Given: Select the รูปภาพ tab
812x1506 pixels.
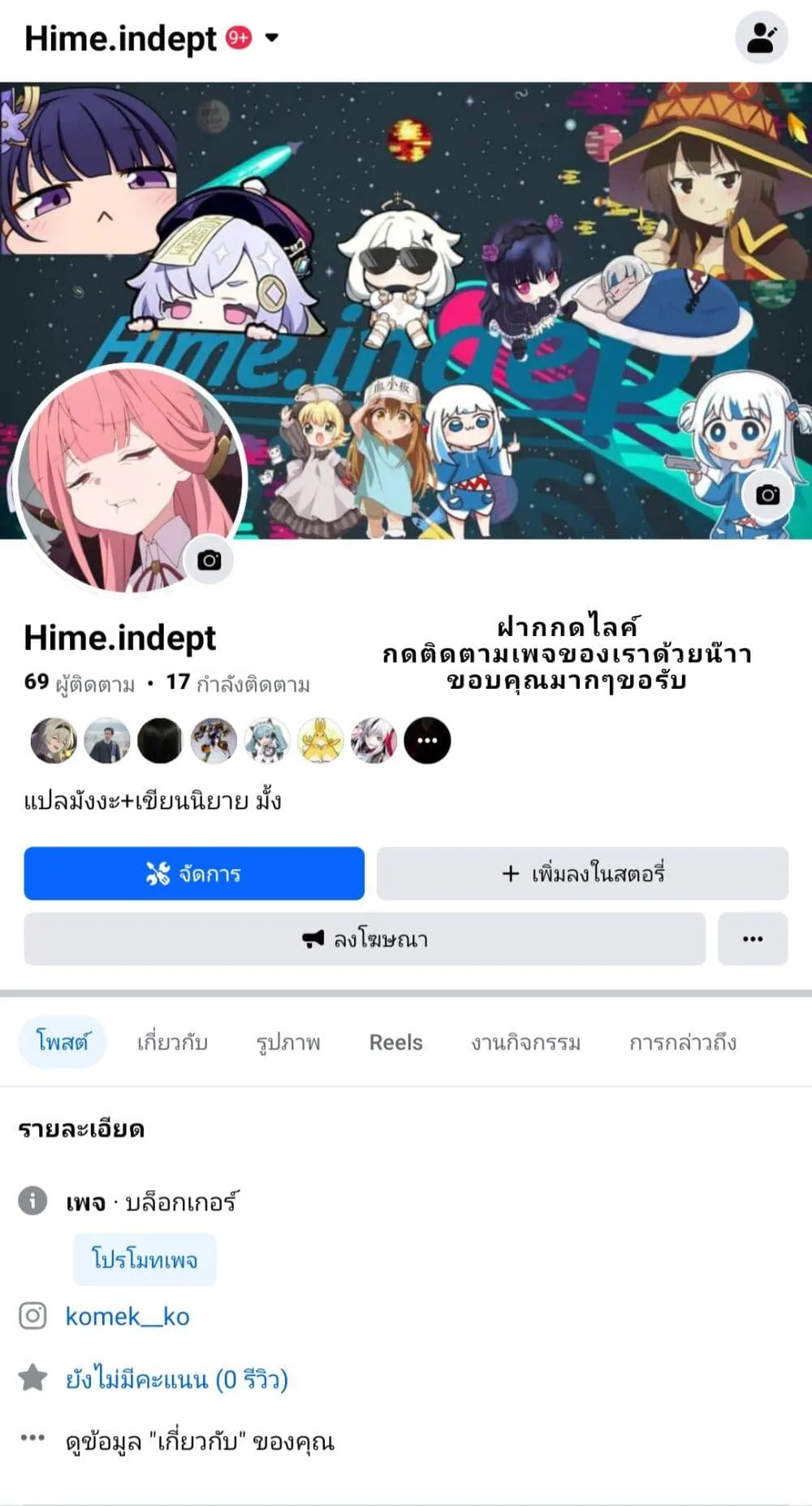Looking at the screenshot, I should coord(288,1042).
